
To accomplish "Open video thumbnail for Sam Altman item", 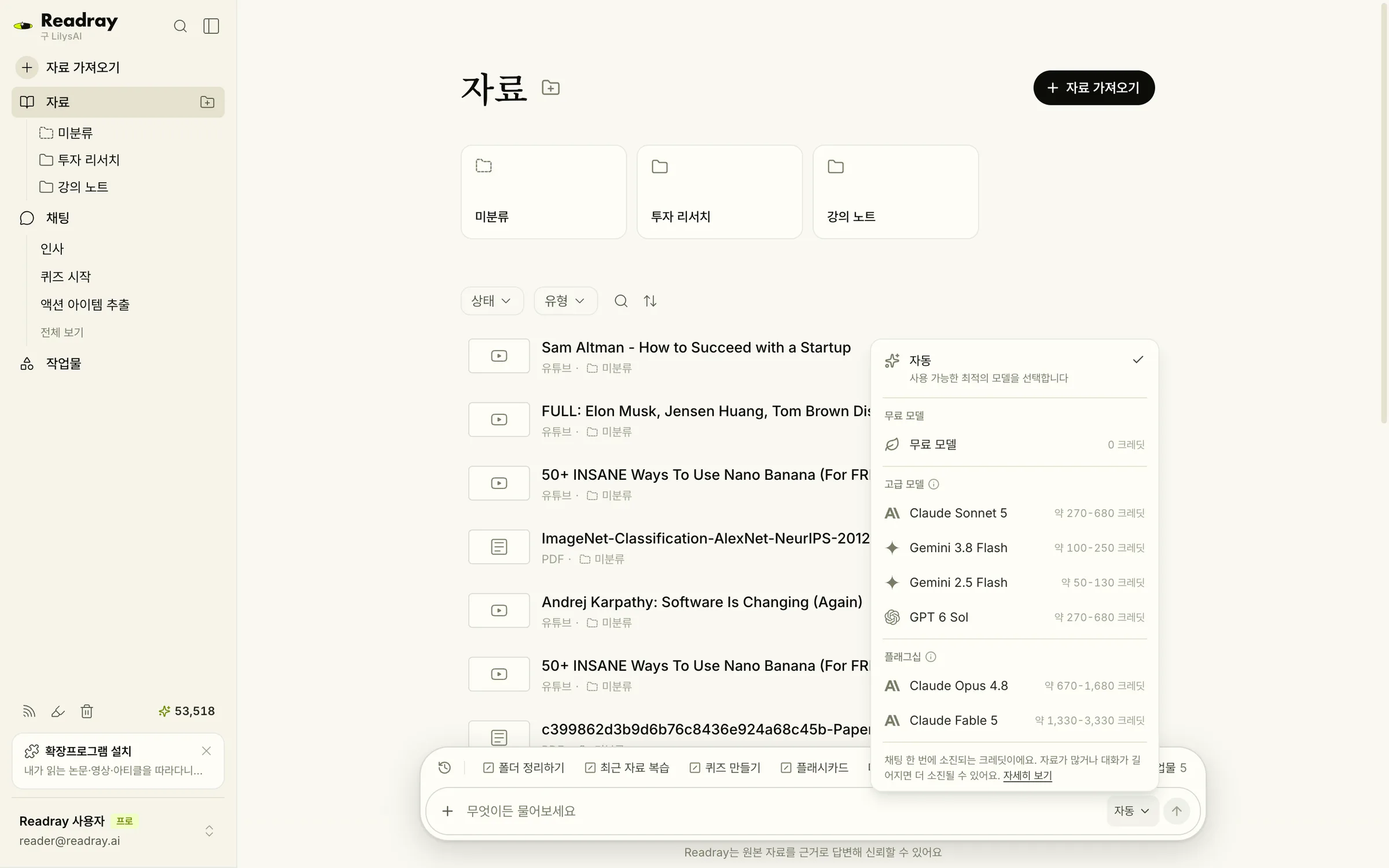I will (499, 356).
